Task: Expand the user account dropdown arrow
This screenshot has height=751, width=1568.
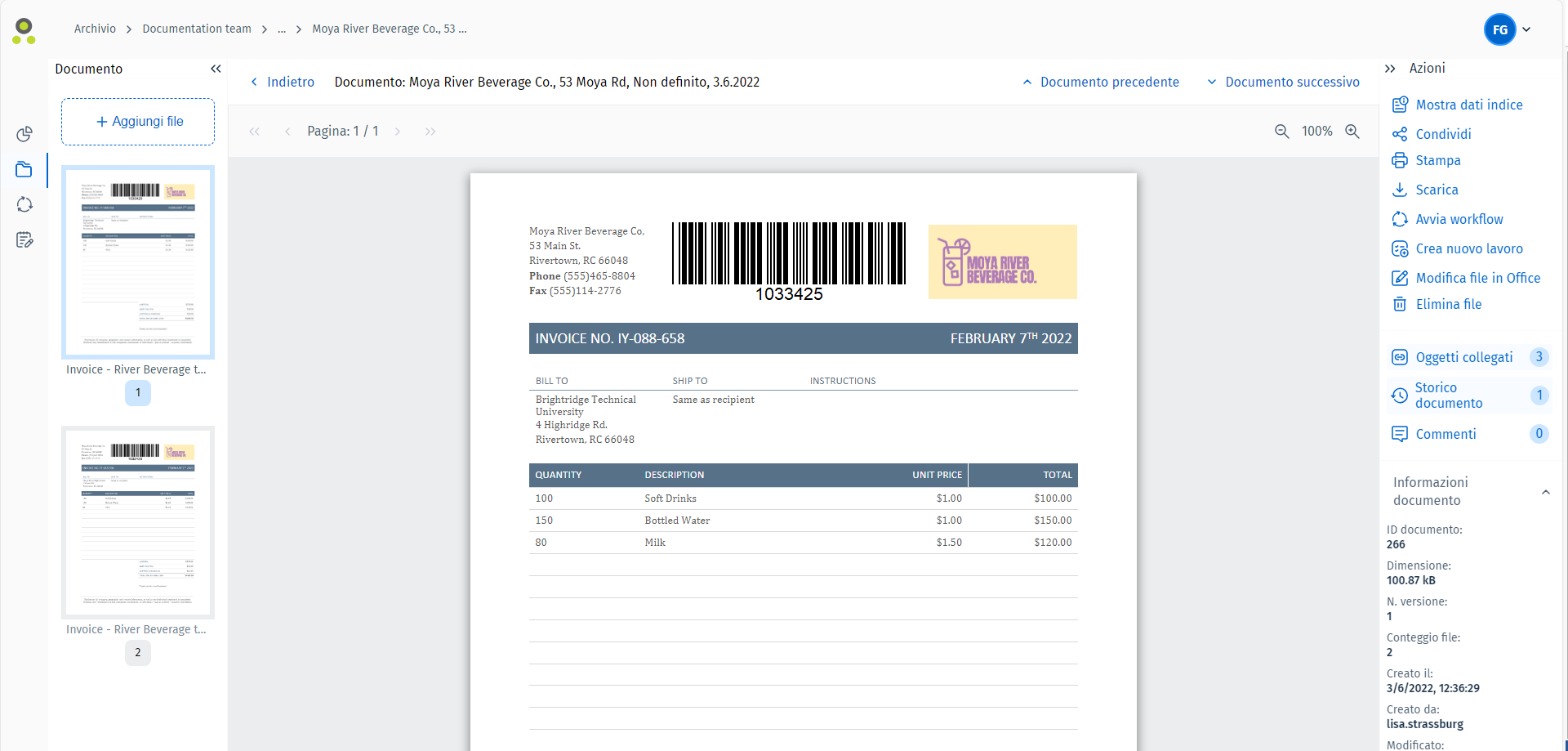Action: point(1526,29)
